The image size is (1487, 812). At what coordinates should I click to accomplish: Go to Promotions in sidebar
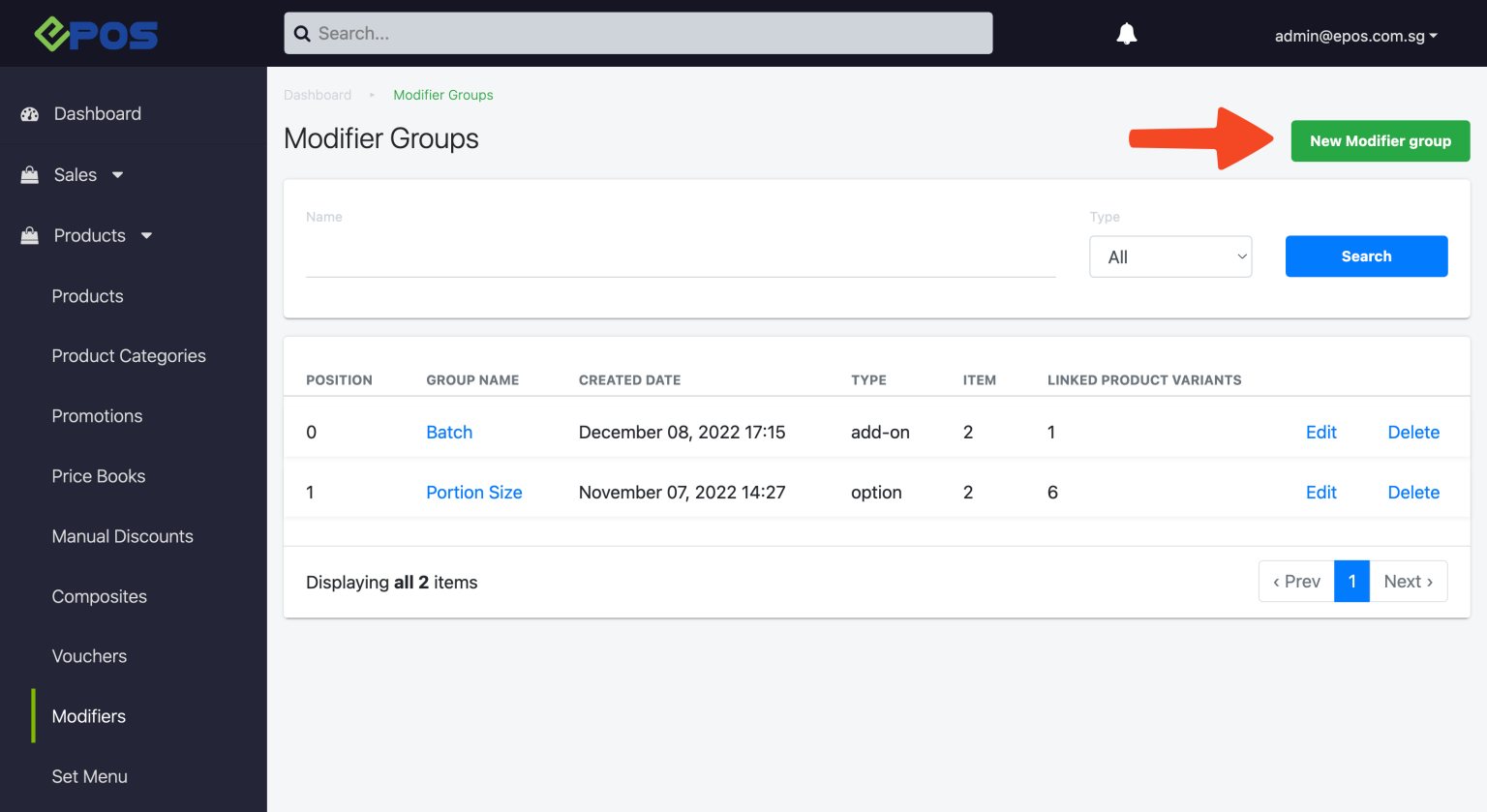[97, 416]
